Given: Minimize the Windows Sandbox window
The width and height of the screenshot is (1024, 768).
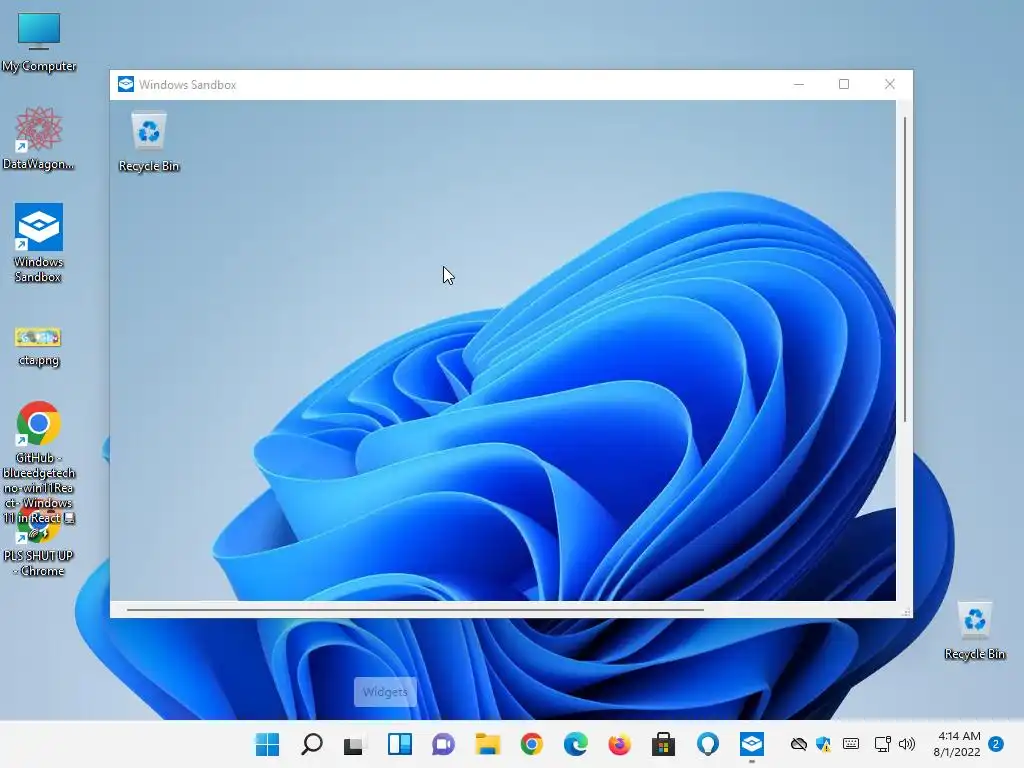Looking at the screenshot, I should 799,84.
